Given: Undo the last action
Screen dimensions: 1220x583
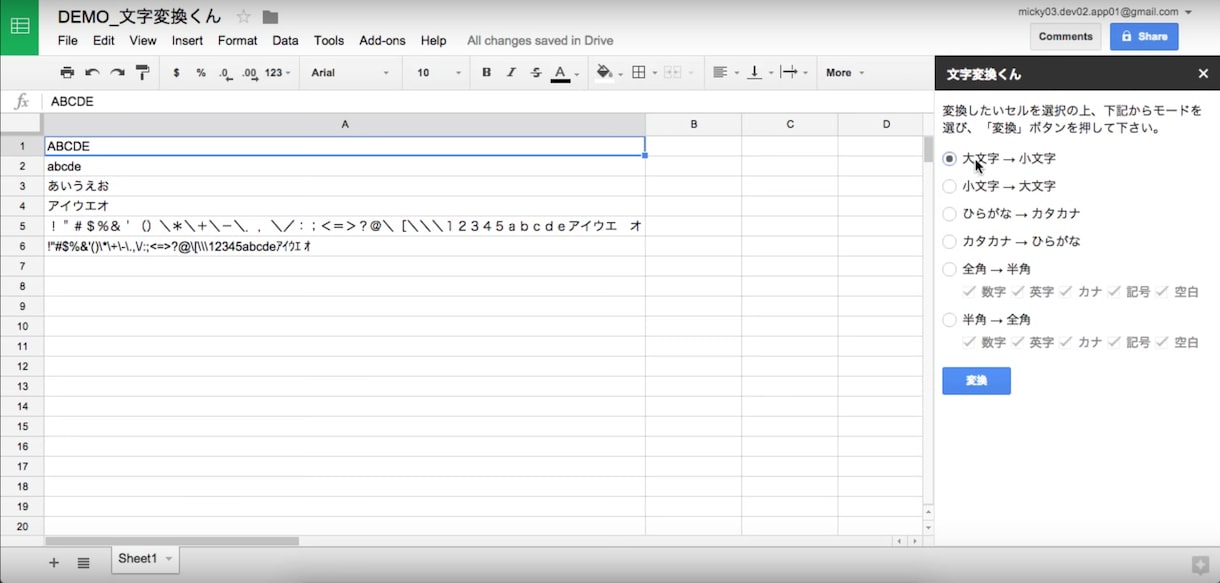Looking at the screenshot, I should (x=92, y=73).
